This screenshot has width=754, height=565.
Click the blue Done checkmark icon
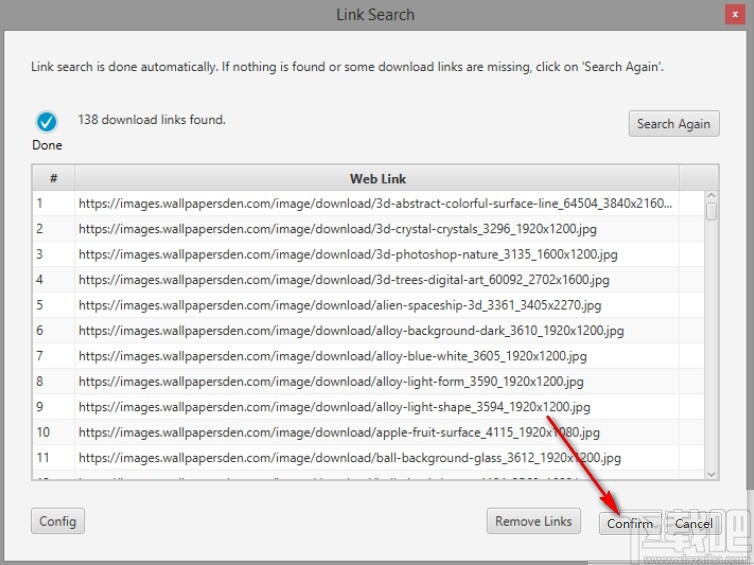46,122
